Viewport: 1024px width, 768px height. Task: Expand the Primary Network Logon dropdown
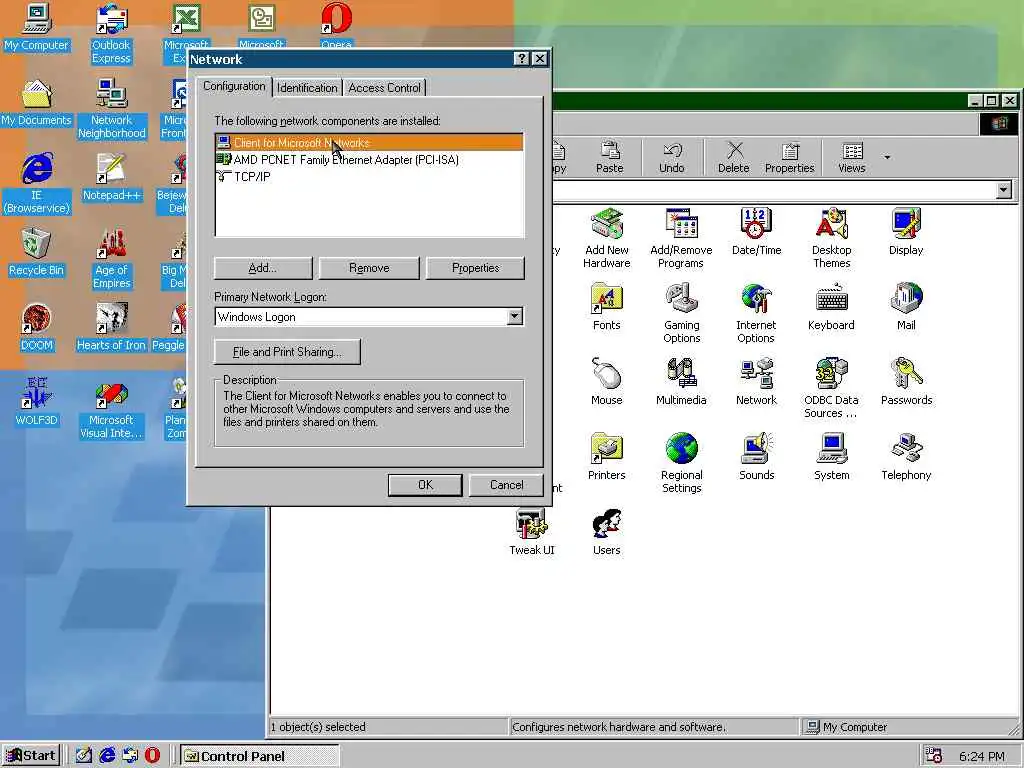coord(515,317)
